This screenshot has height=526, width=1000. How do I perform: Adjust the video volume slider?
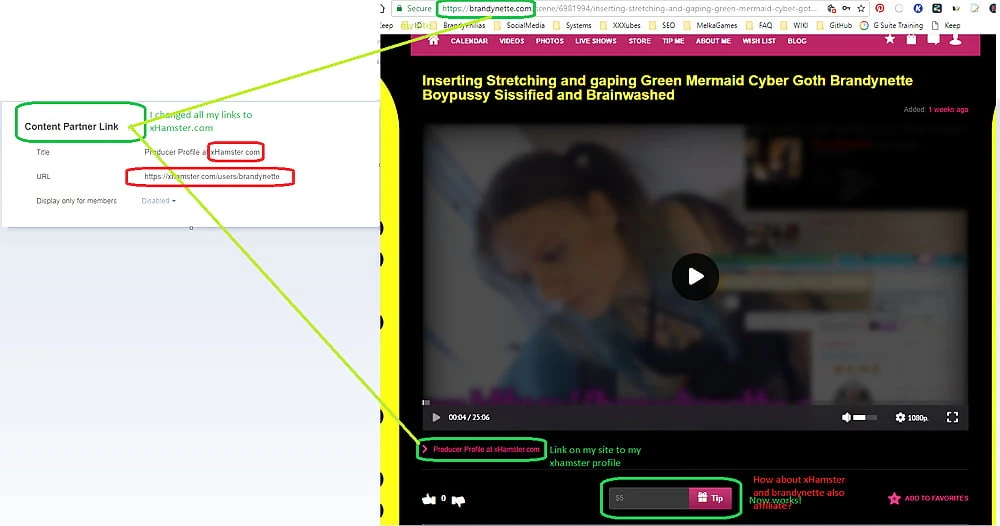click(865, 417)
